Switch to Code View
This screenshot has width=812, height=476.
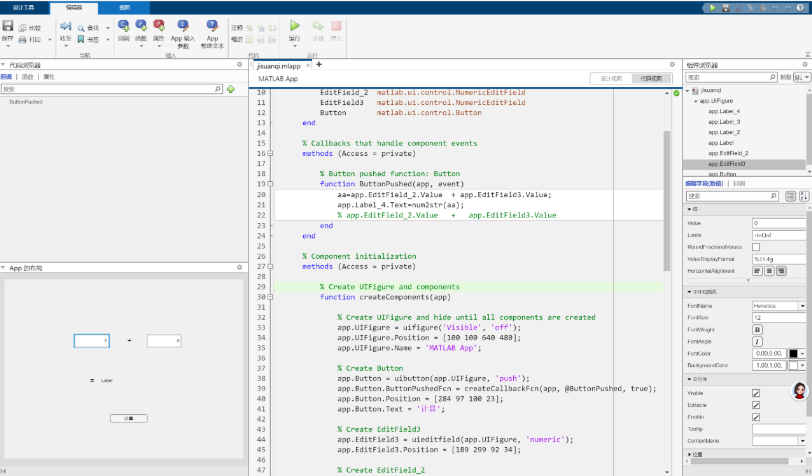[651, 78]
